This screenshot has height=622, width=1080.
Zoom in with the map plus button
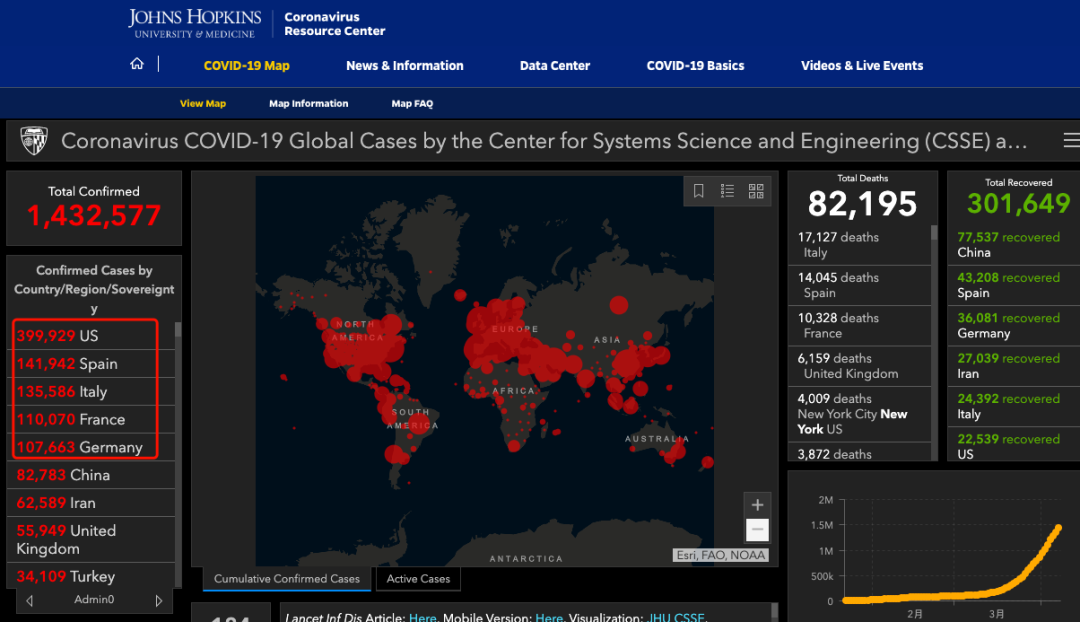pos(757,505)
